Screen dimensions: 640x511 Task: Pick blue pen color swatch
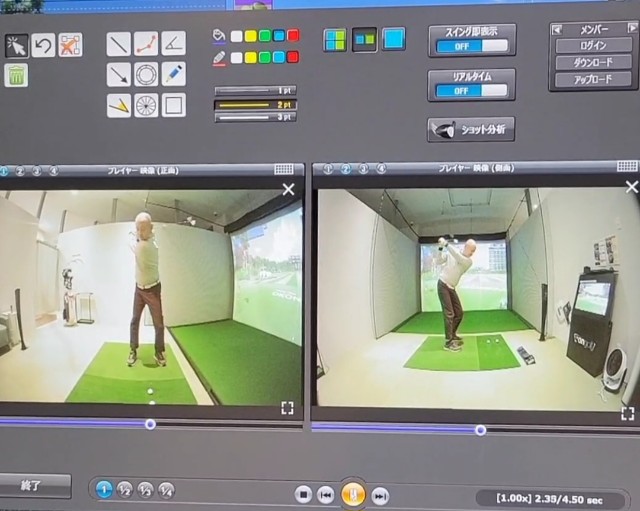click(279, 57)
